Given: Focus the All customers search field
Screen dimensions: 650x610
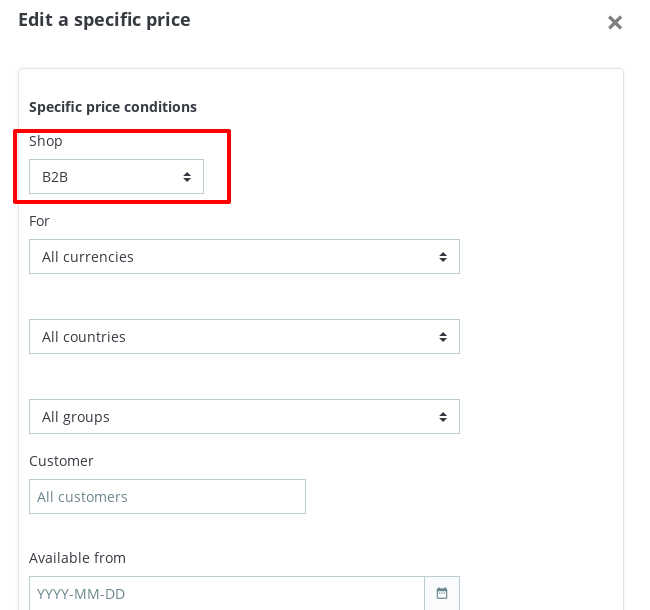Looking at the screenshot, I should point(167,497).
